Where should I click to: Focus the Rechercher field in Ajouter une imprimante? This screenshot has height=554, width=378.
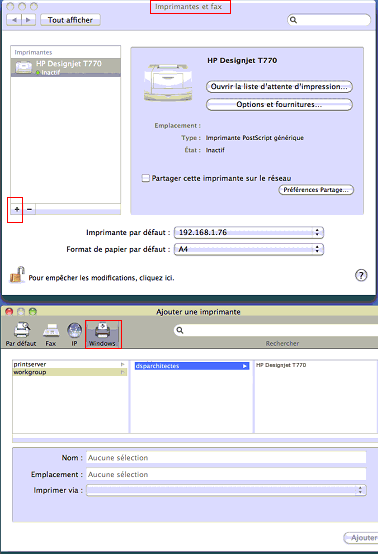point(276,330)
